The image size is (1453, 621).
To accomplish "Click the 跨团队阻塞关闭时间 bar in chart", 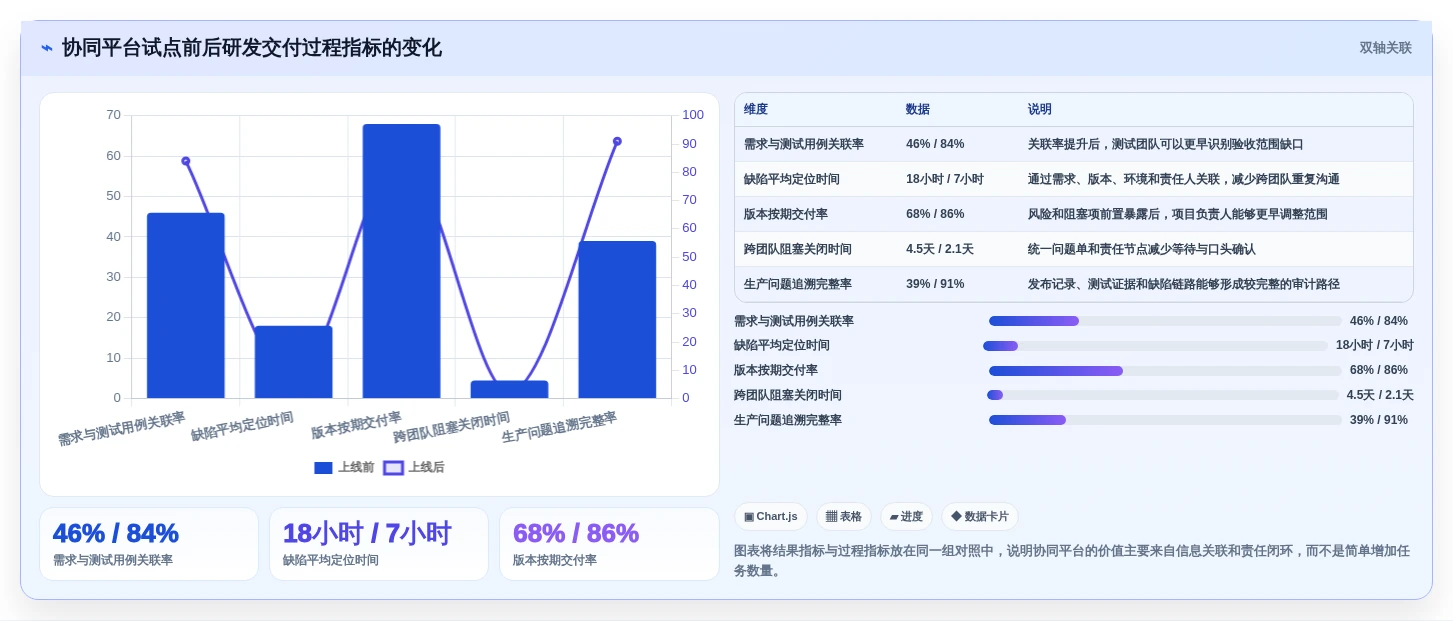I will (x=510, y=389).
